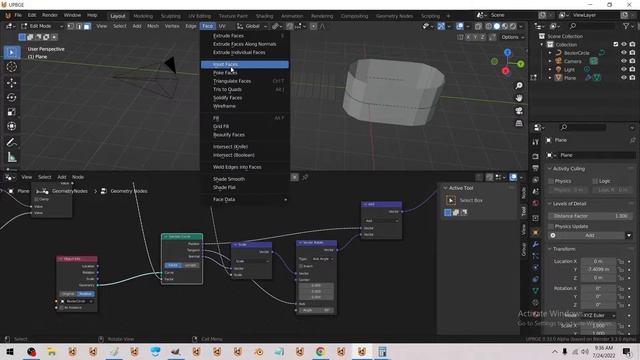Click the pan hand icon in viewport

[519, 98]
